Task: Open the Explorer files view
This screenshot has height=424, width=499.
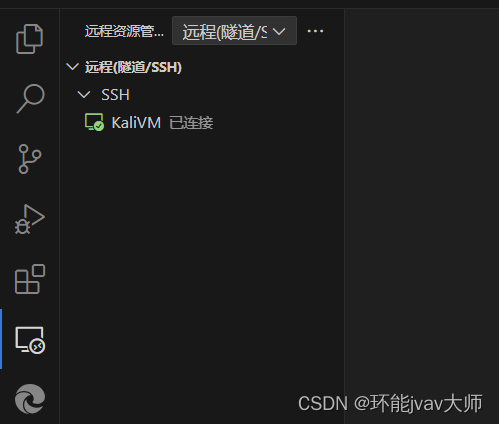Action: (x=30, y=39)
